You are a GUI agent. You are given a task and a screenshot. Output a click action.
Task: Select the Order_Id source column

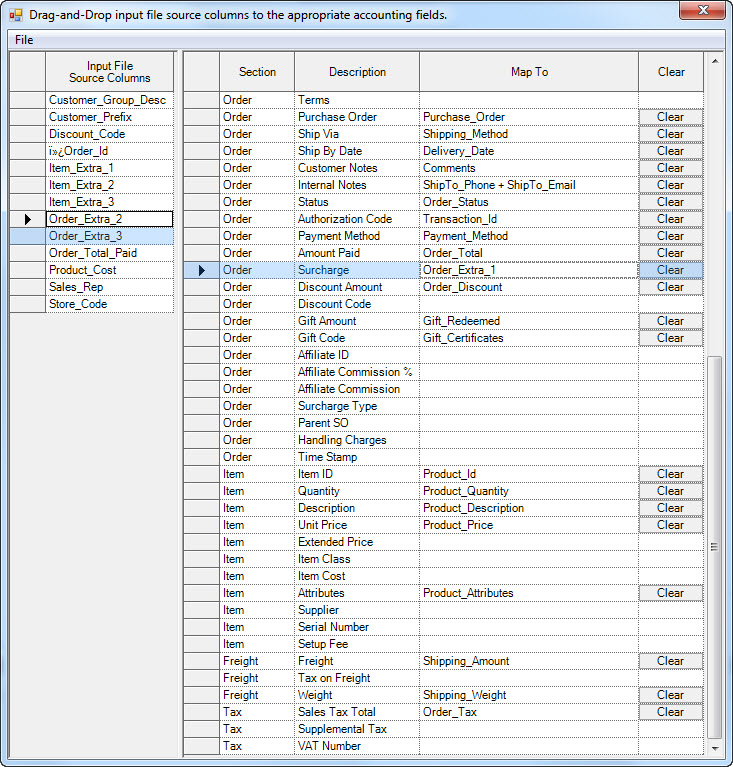tap(110, 151)
